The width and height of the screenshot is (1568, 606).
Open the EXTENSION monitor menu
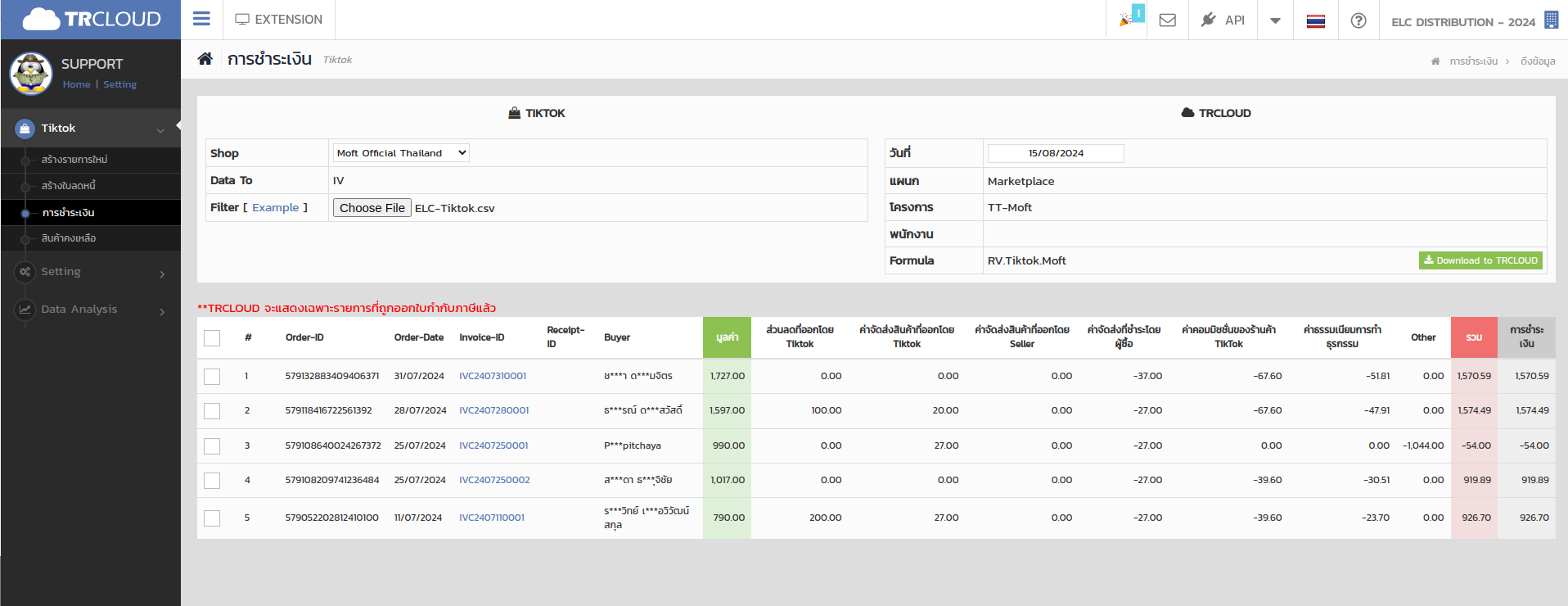(278, 19)
